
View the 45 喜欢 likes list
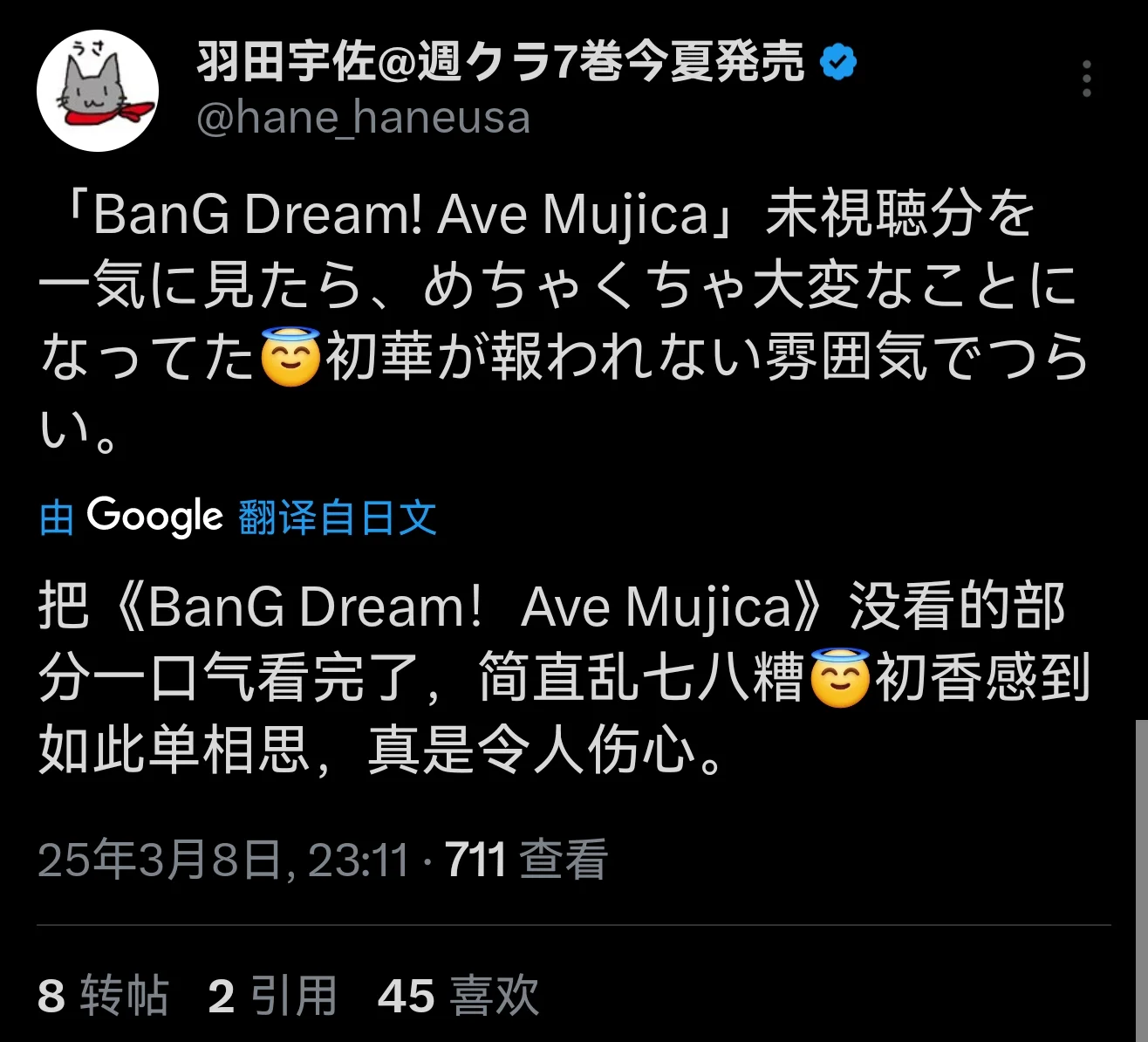pos(459,996)
